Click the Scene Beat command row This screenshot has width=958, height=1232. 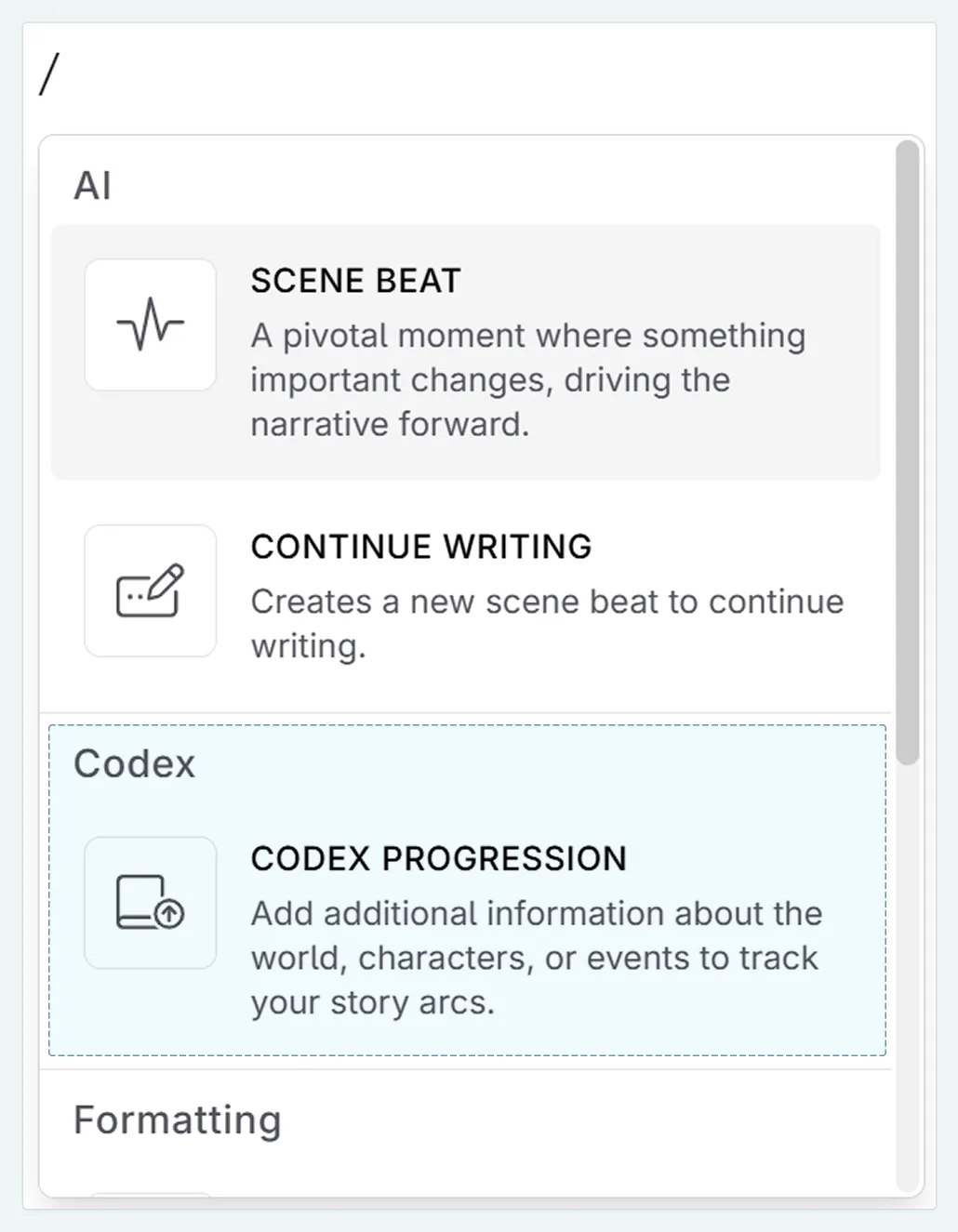tap(465, 351)
